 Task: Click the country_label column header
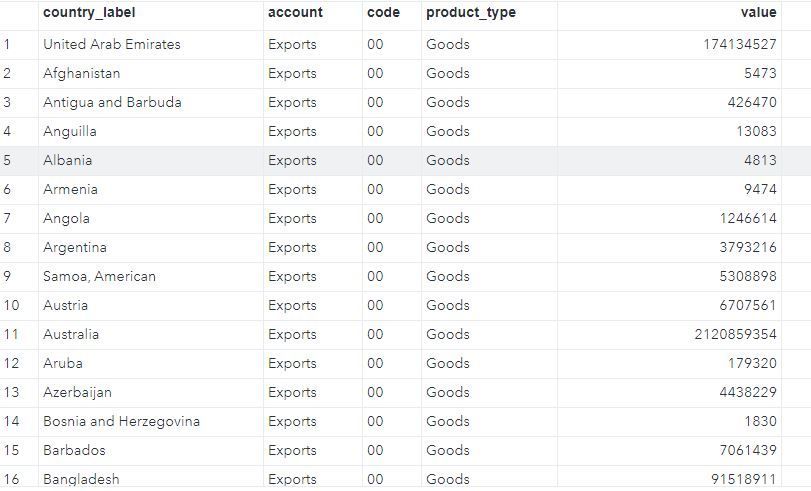[89, 13]
